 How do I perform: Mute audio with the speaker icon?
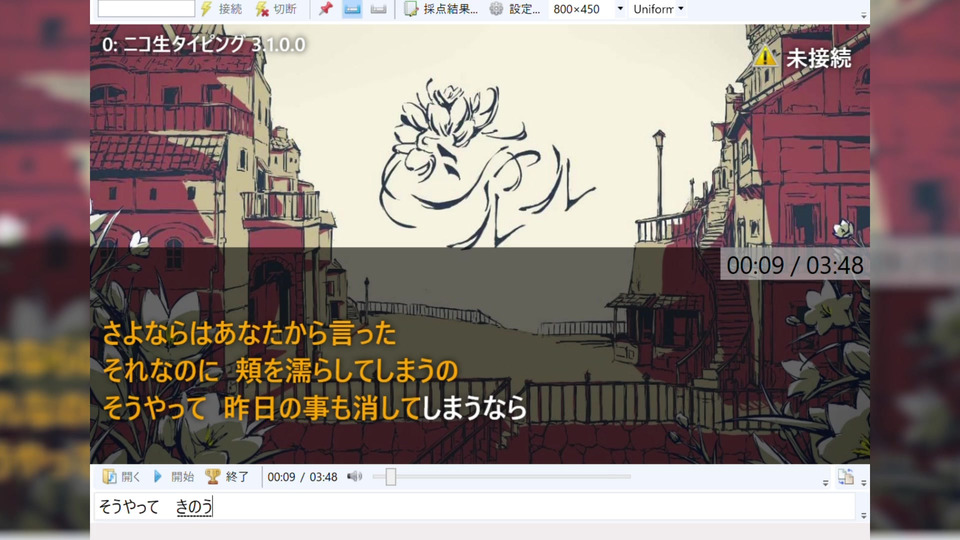point(354,476)
